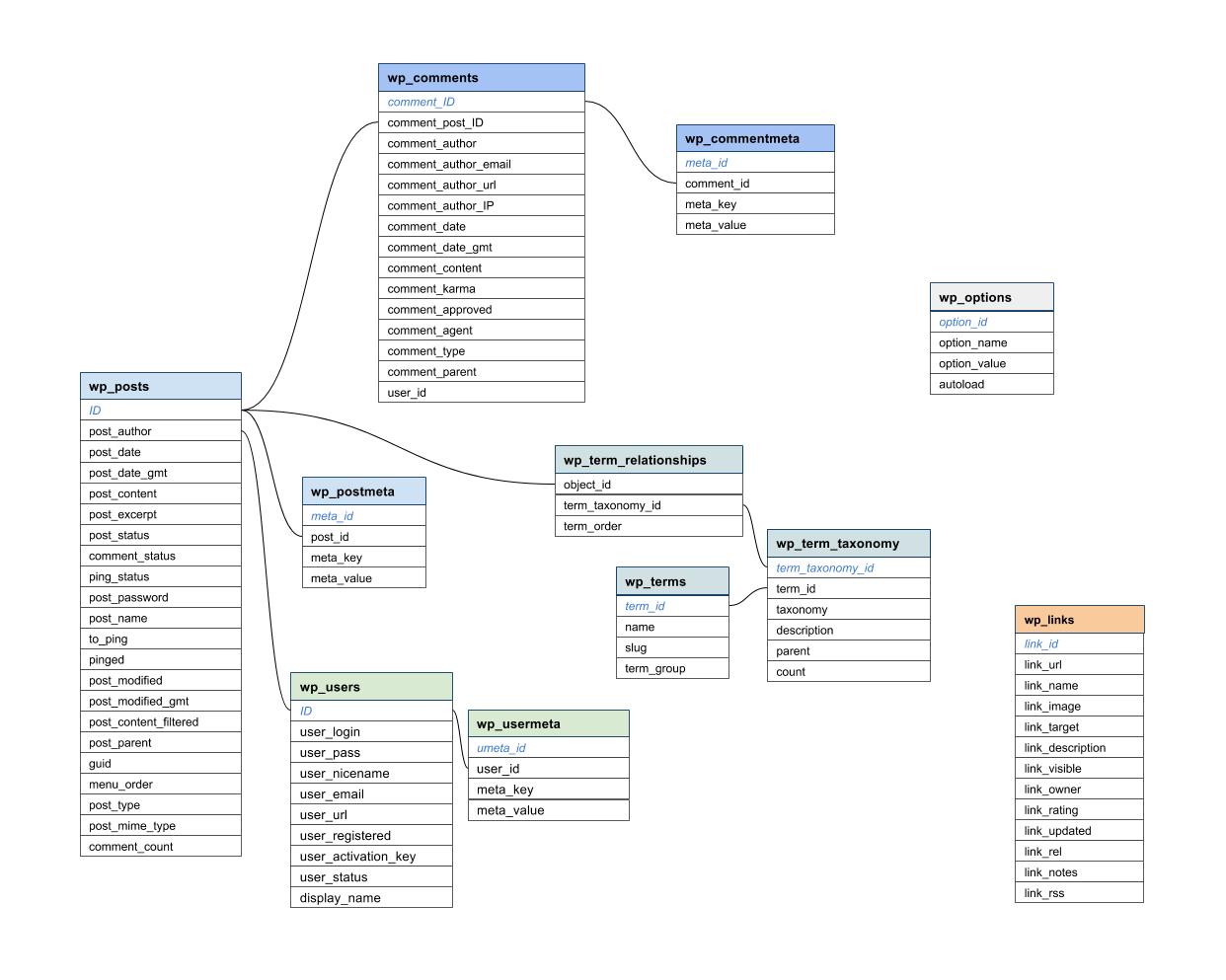Select the comment_count field

tap(161, 846)
